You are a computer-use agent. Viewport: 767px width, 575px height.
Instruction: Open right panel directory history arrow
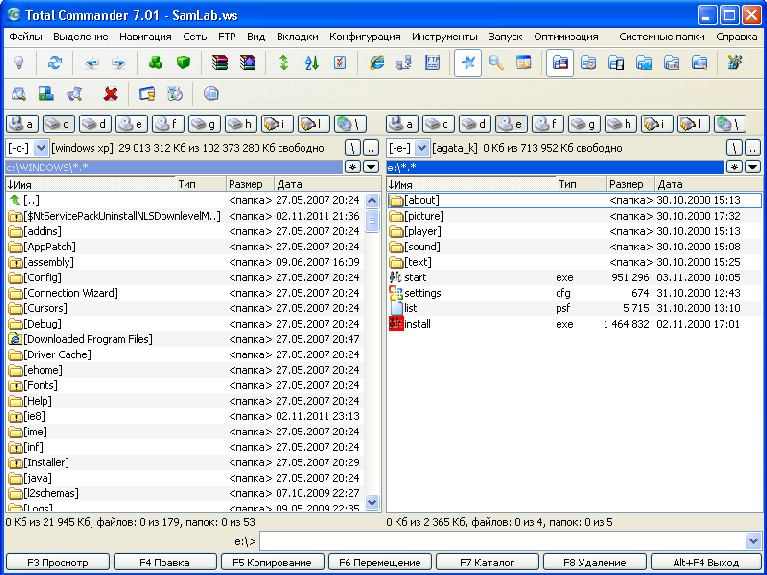[753, 167]
